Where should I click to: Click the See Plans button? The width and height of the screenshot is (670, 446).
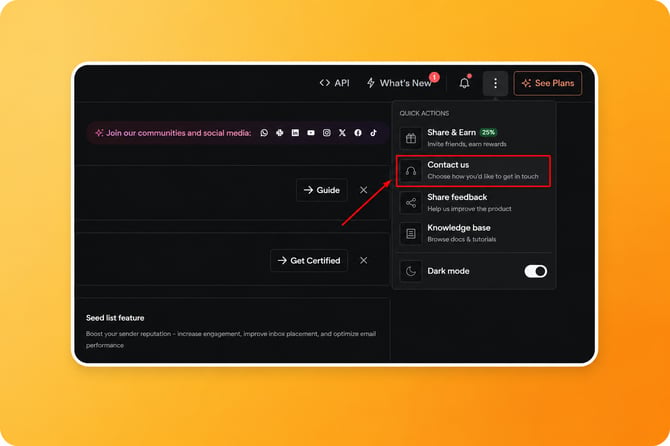(x=548, y=83)
